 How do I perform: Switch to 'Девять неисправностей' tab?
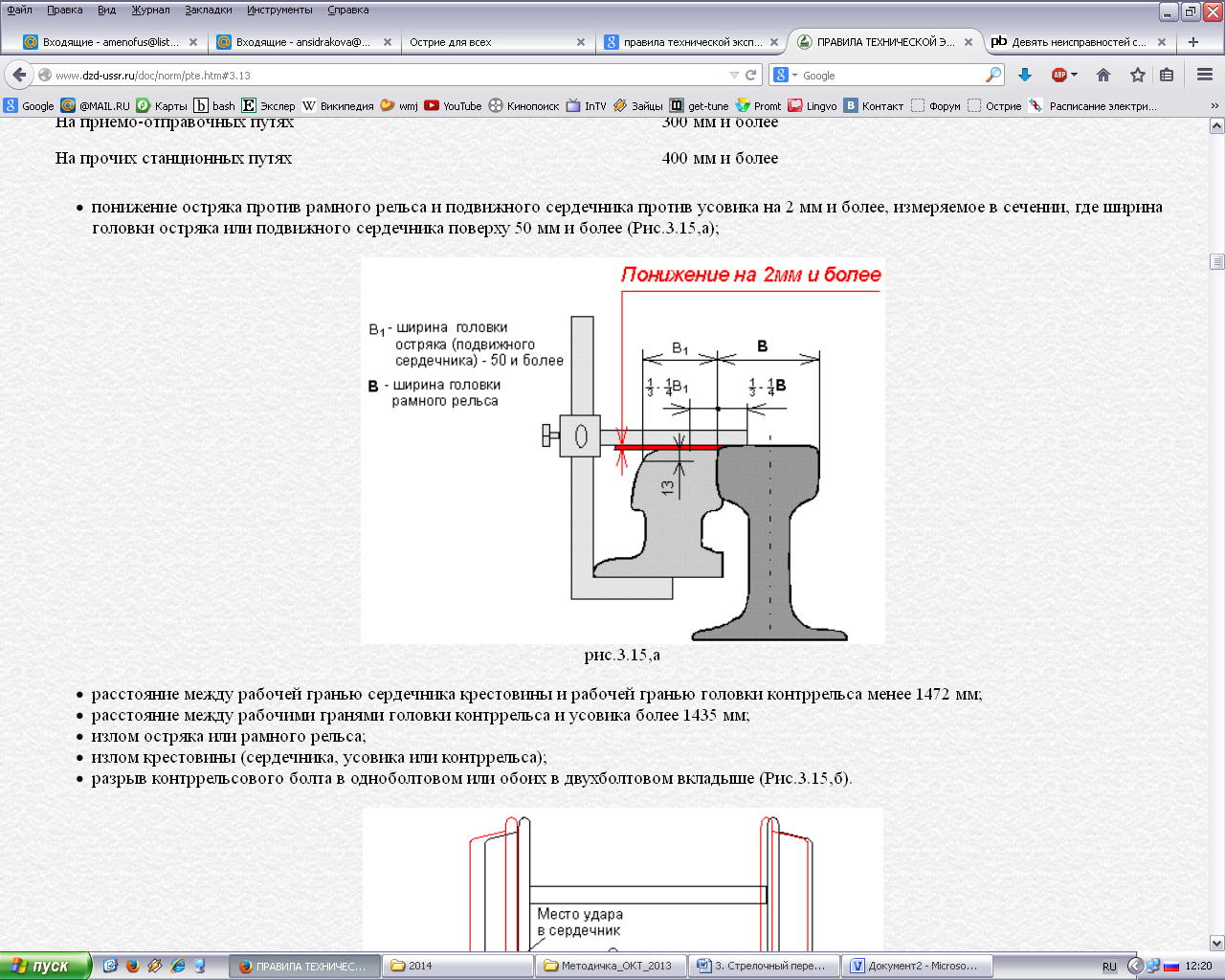1080,42
